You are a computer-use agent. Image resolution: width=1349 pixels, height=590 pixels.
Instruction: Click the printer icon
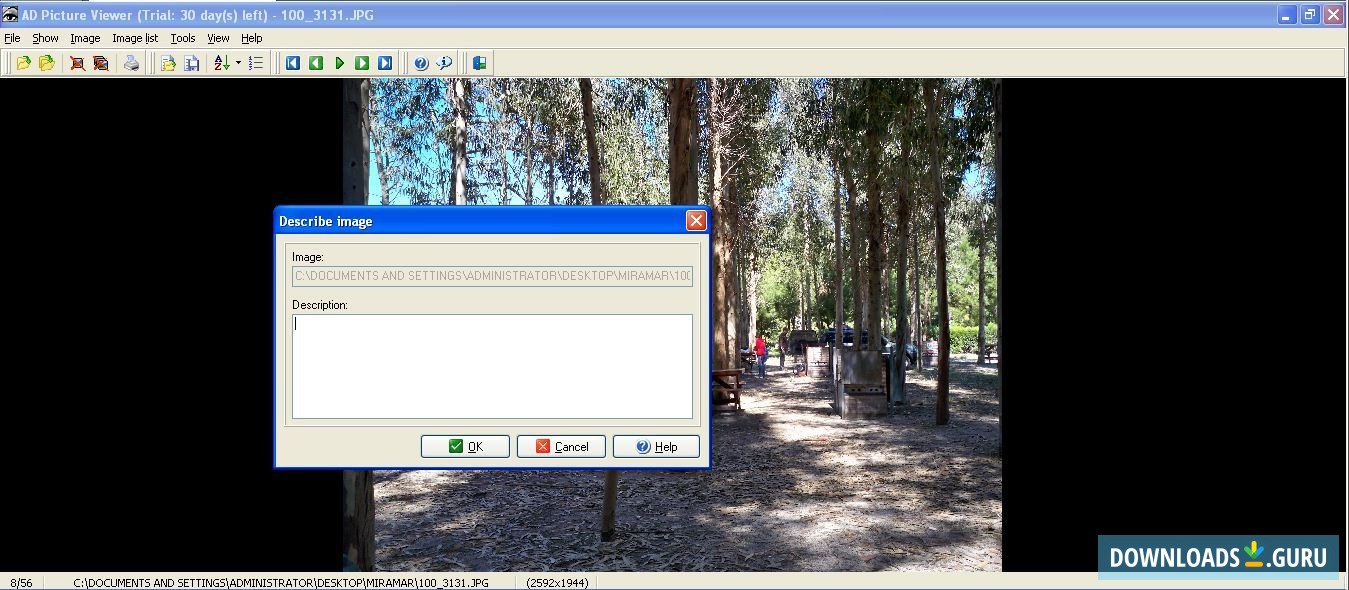(131, 63)
